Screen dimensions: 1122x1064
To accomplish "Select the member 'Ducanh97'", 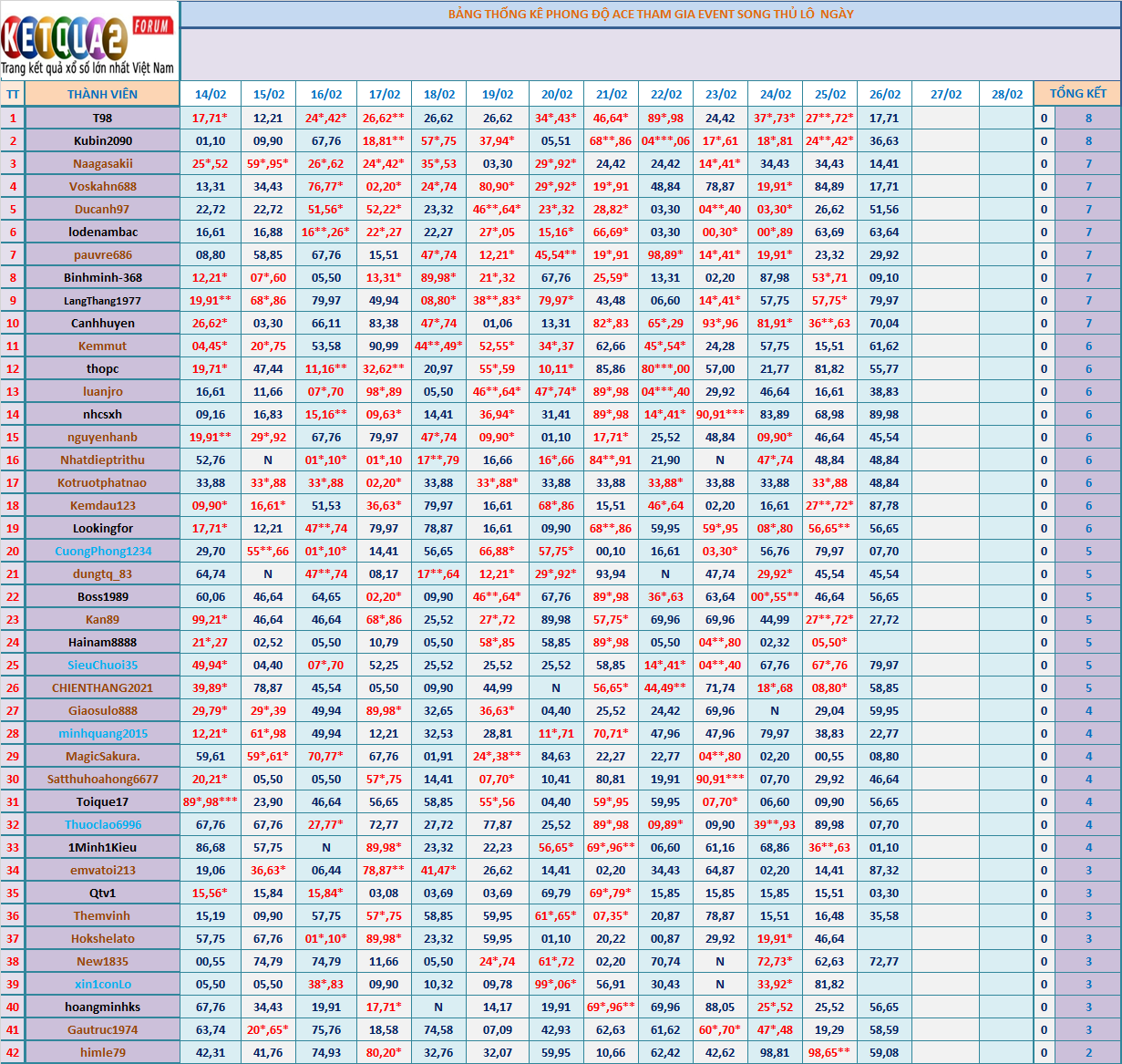I will tap(102, 209).
